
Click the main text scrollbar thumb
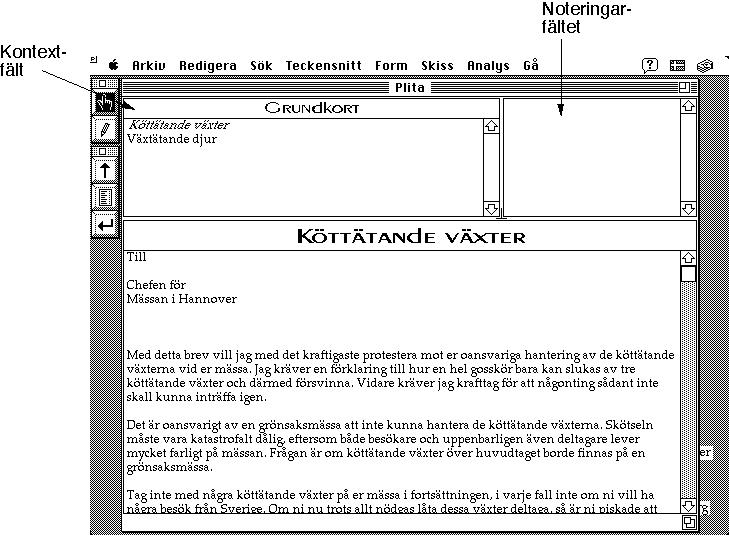[689, 273]
